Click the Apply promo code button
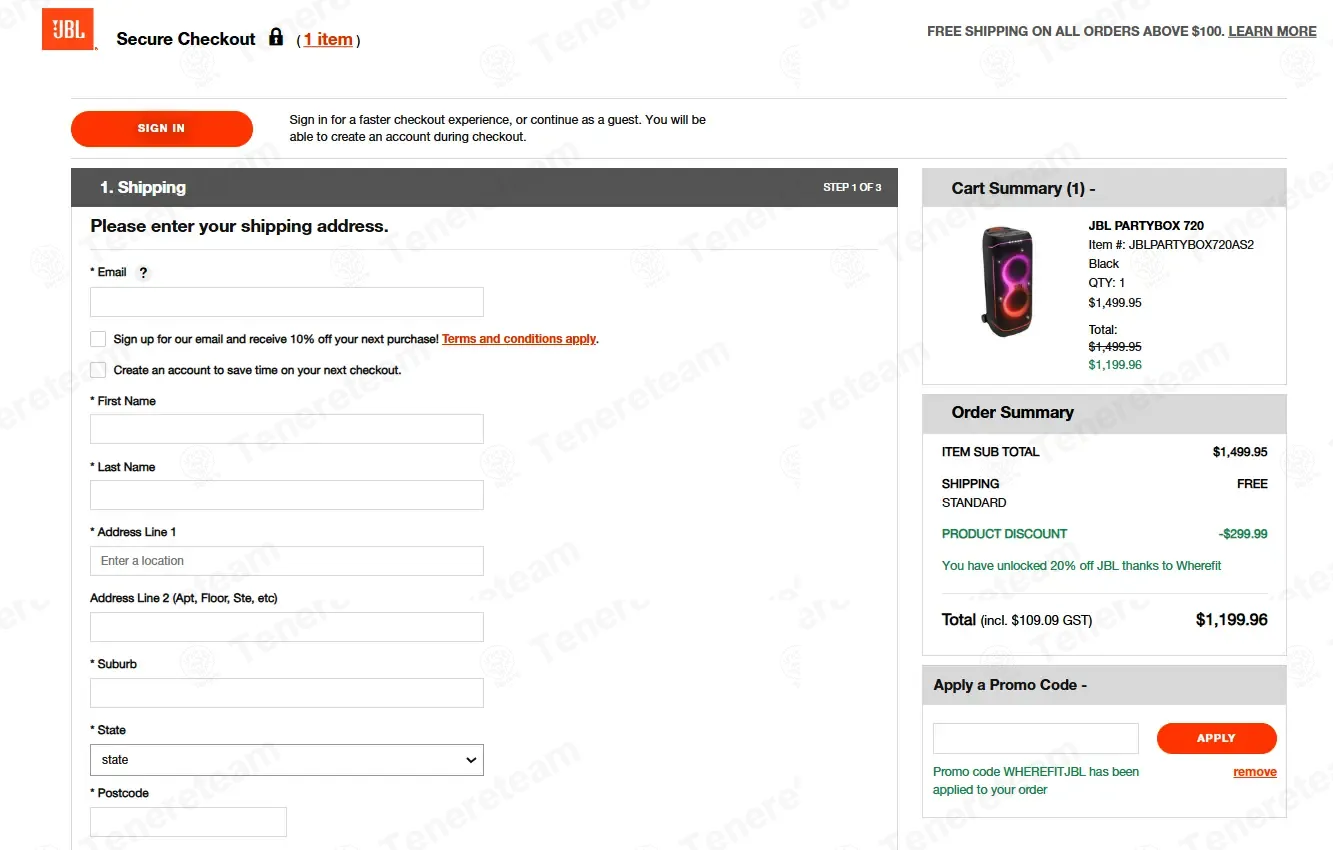Viewport: 1333px width, 850px height. click(1216, 738)
